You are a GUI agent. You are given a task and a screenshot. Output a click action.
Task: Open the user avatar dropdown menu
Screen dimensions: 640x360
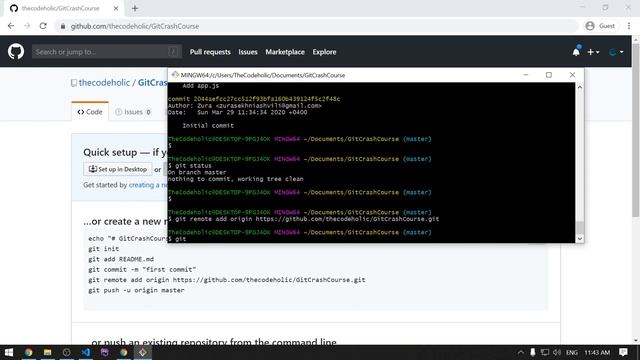pyautogui.click(x=616, y=52)
